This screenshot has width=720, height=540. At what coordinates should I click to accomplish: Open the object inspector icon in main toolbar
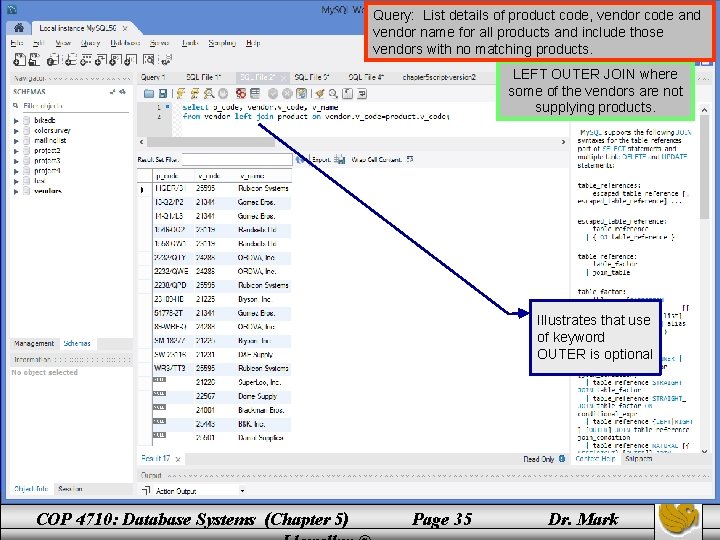tap(54, 59)
